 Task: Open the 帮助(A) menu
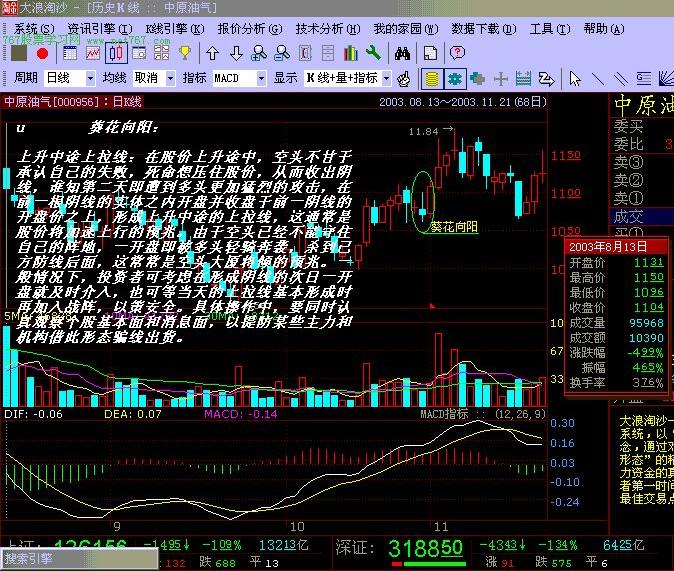coord(604,29)
